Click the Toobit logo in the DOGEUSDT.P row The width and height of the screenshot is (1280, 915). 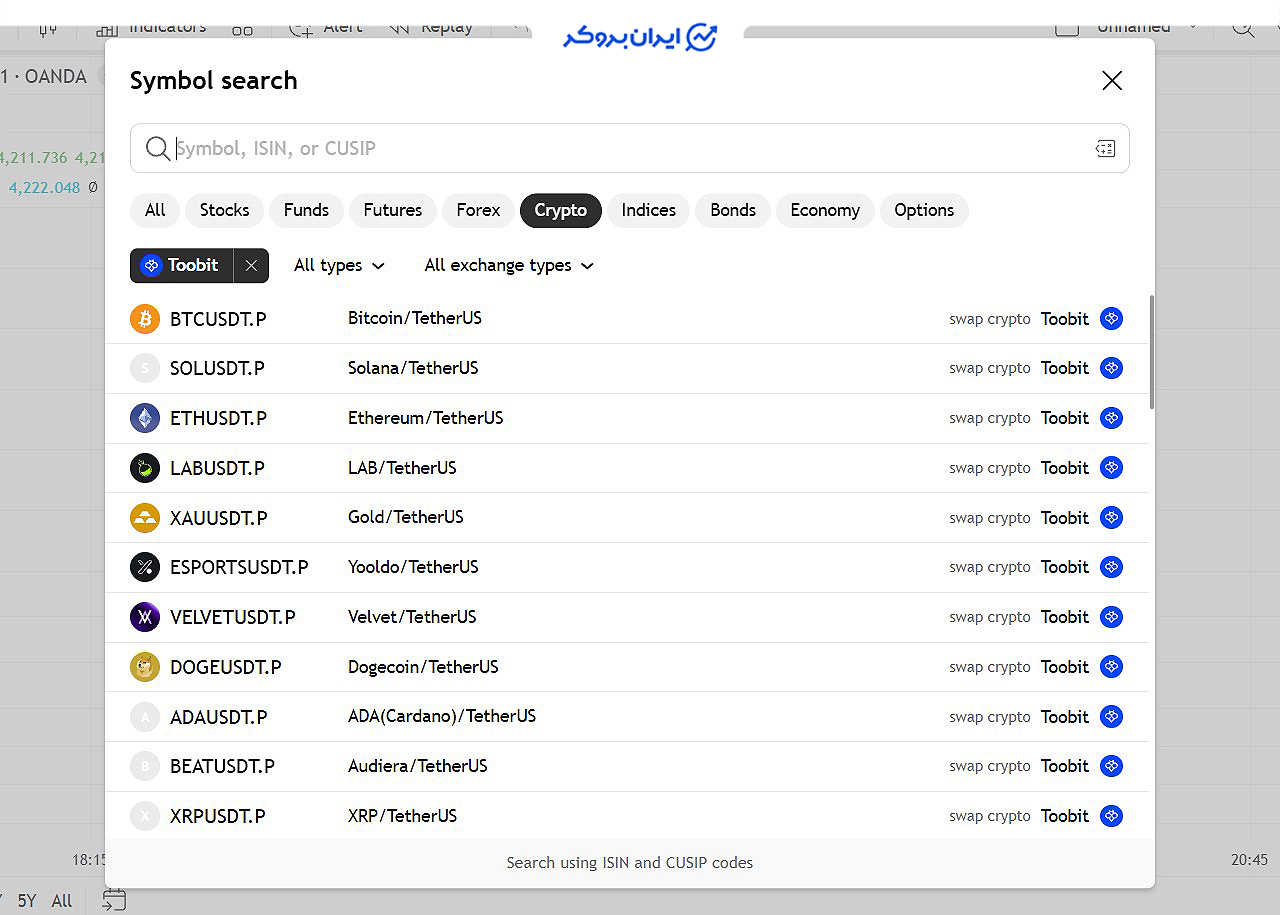coord(1111,667)
